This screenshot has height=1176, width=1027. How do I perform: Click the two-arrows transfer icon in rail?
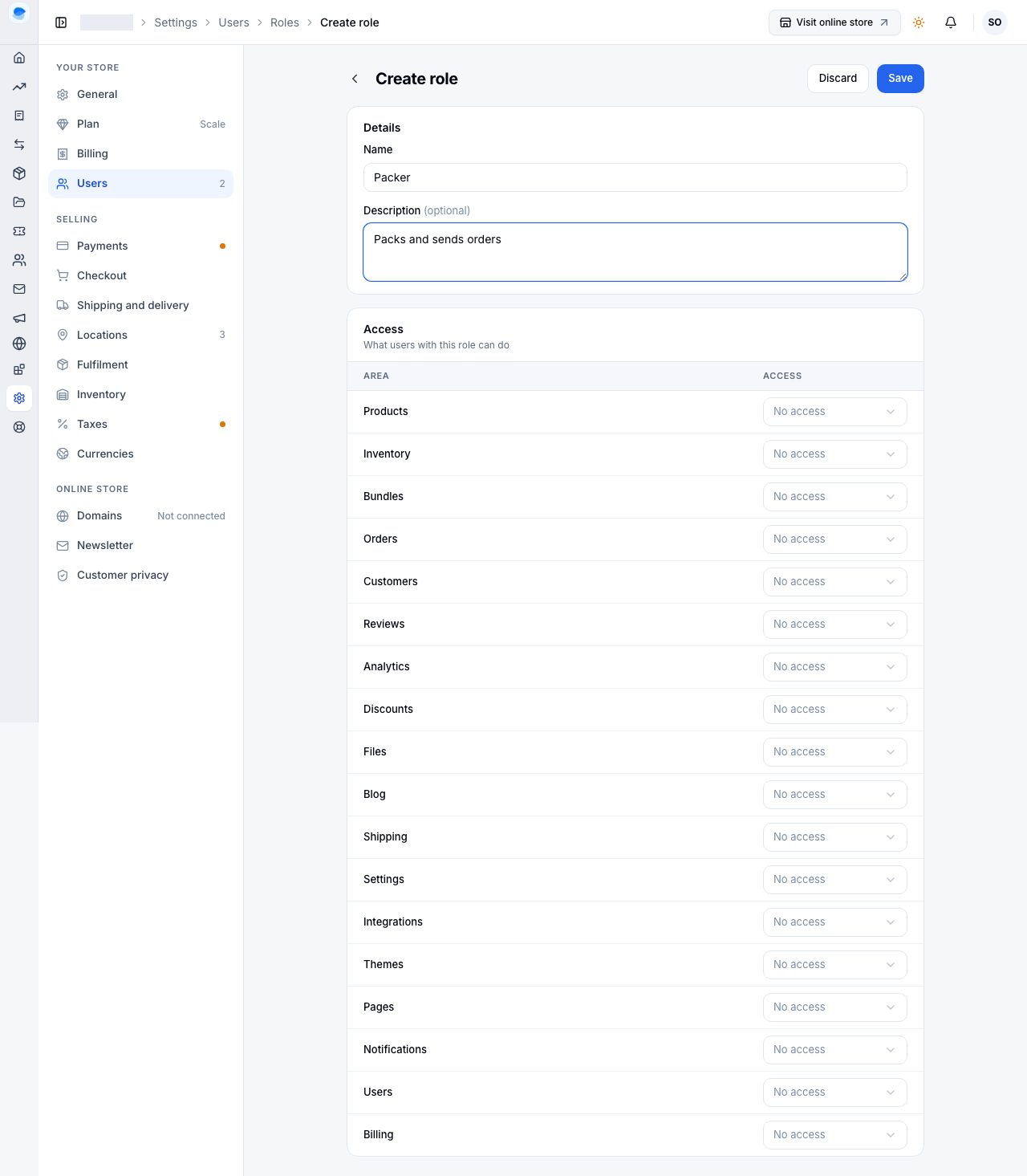[19, 144]
